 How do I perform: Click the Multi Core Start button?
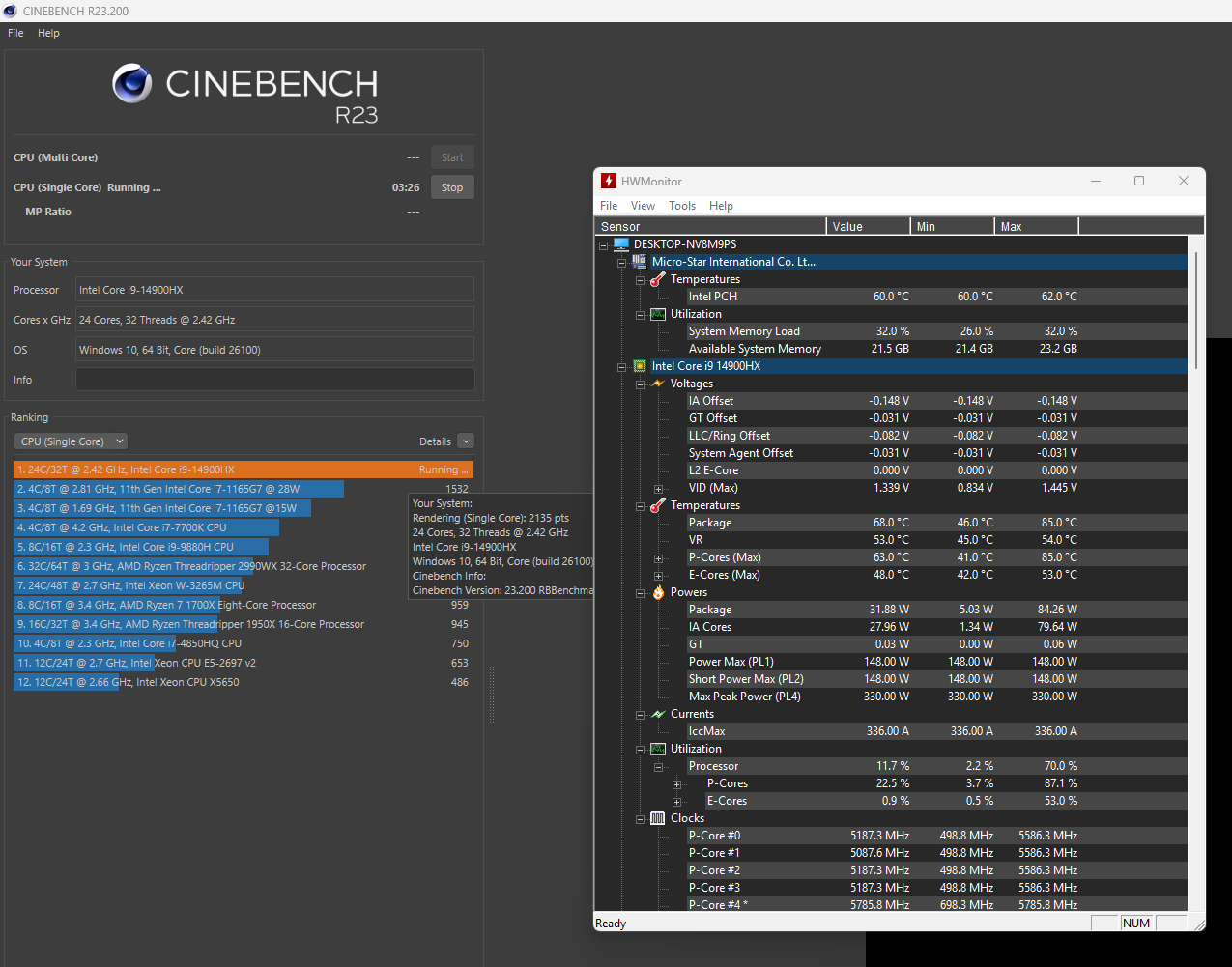coord(452,157)
